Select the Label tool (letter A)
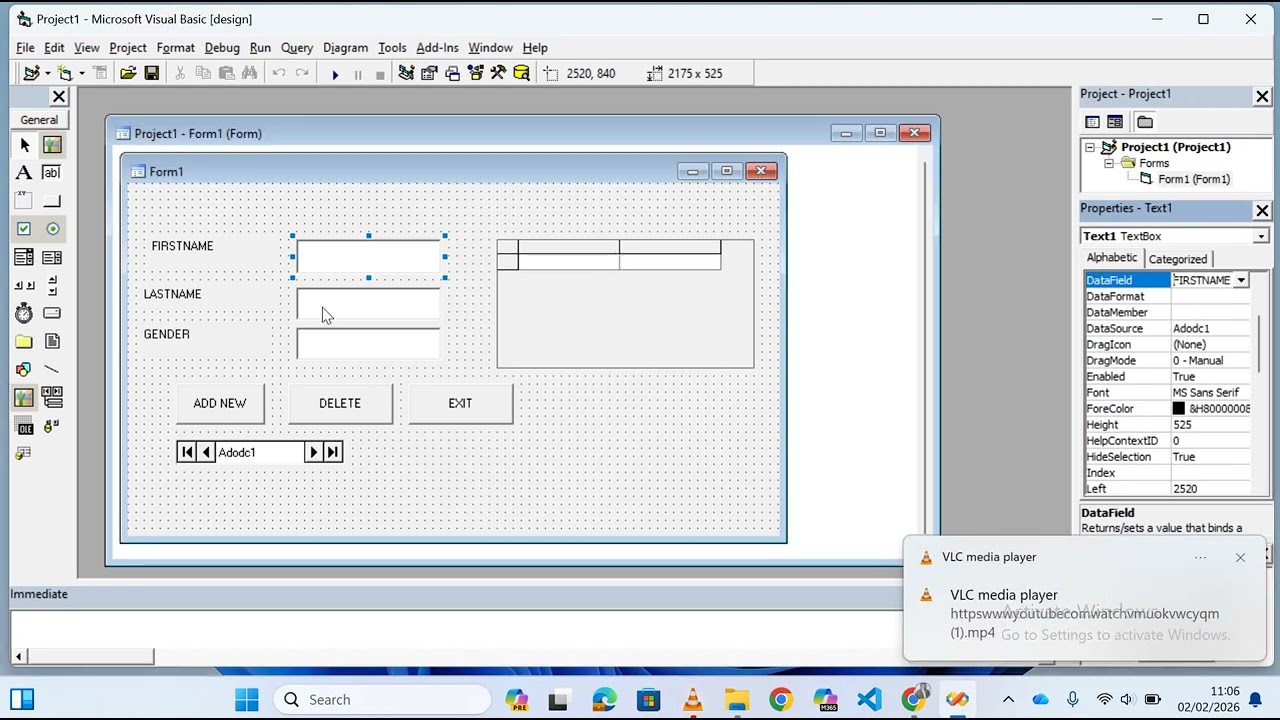1280x720 pixels. (24, 173)
